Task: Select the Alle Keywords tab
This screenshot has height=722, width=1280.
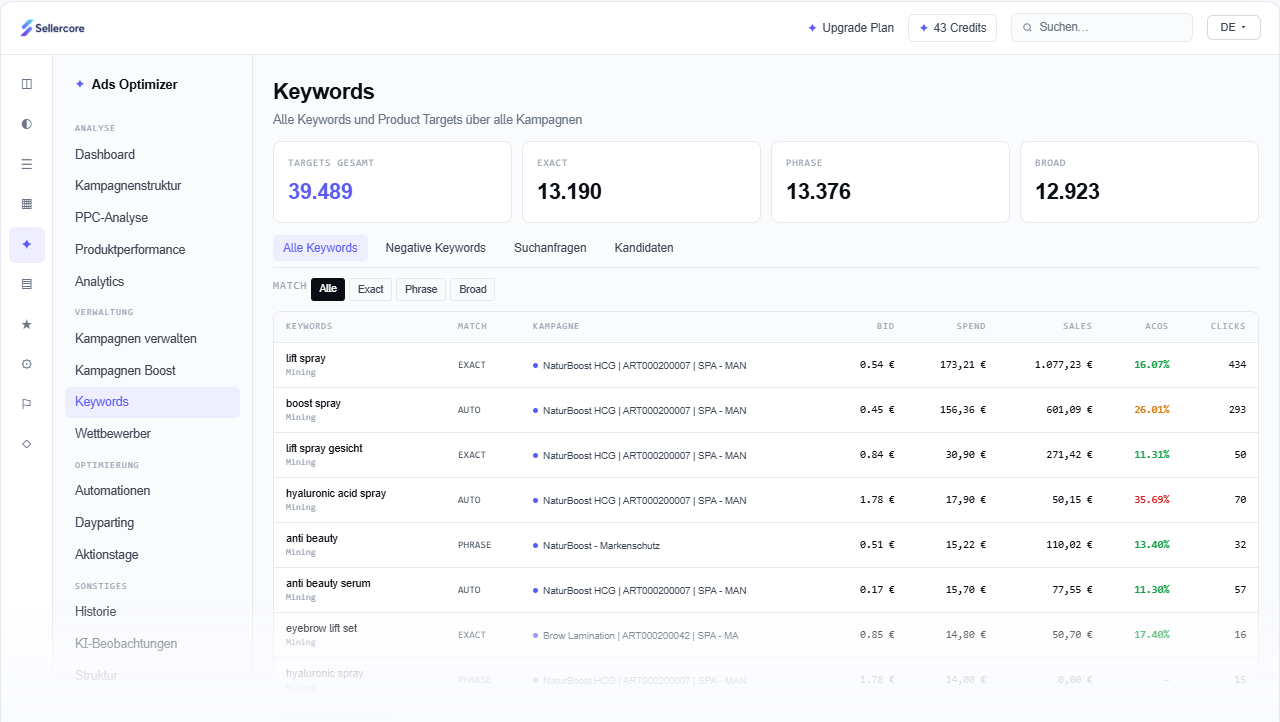Action: pyautogui.click(x=320, y=248)
